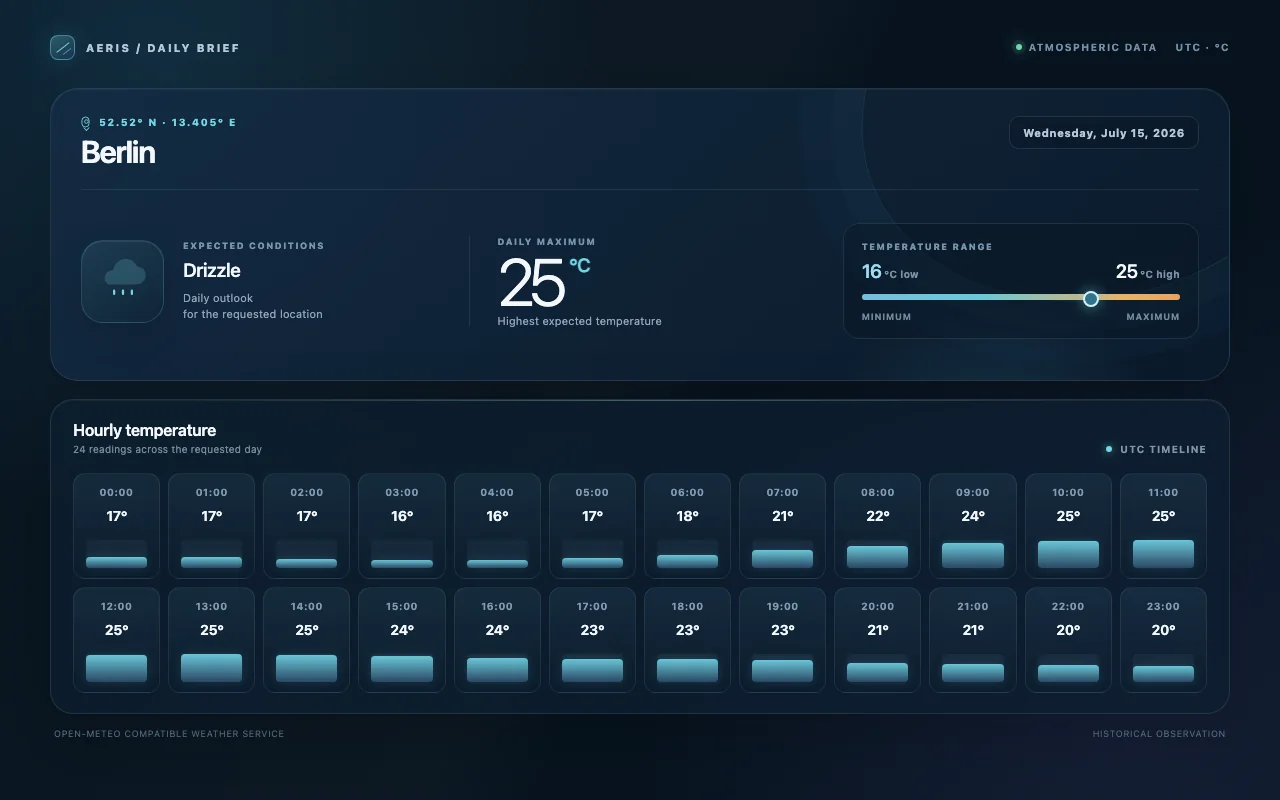Click the Aeris logo icon

click(62, 47)
